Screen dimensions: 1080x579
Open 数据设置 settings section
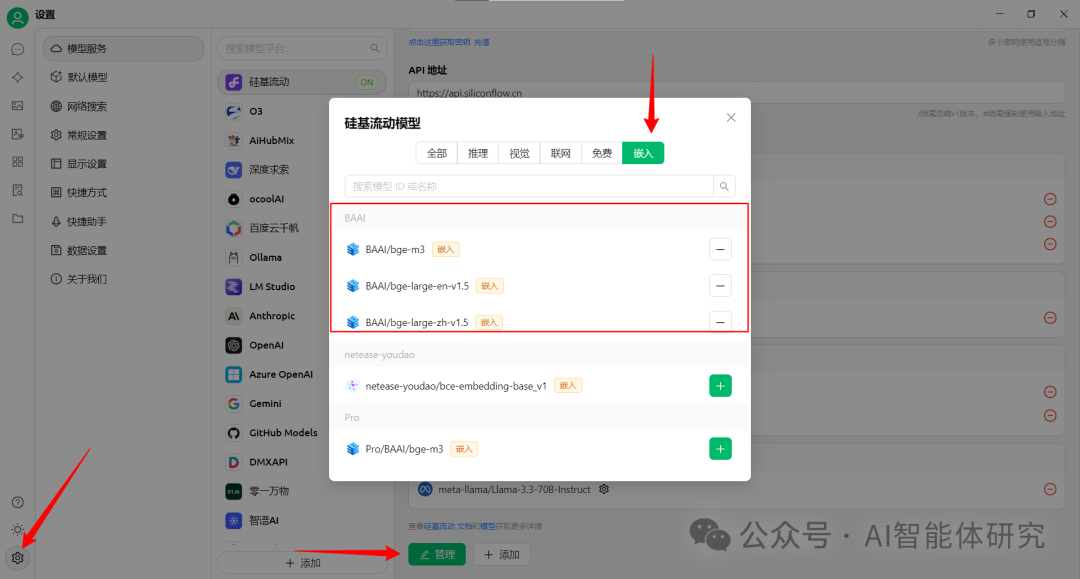coord(123,251)
